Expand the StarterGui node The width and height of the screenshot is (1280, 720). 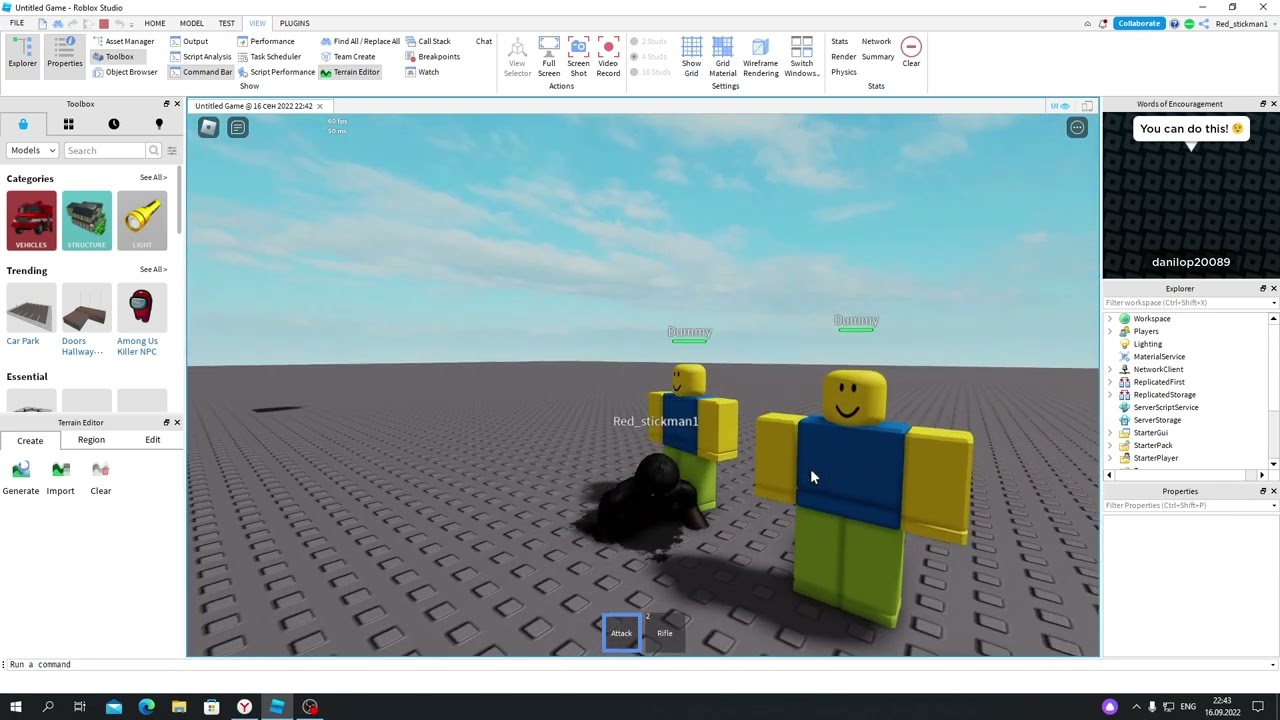(1110, 433)
